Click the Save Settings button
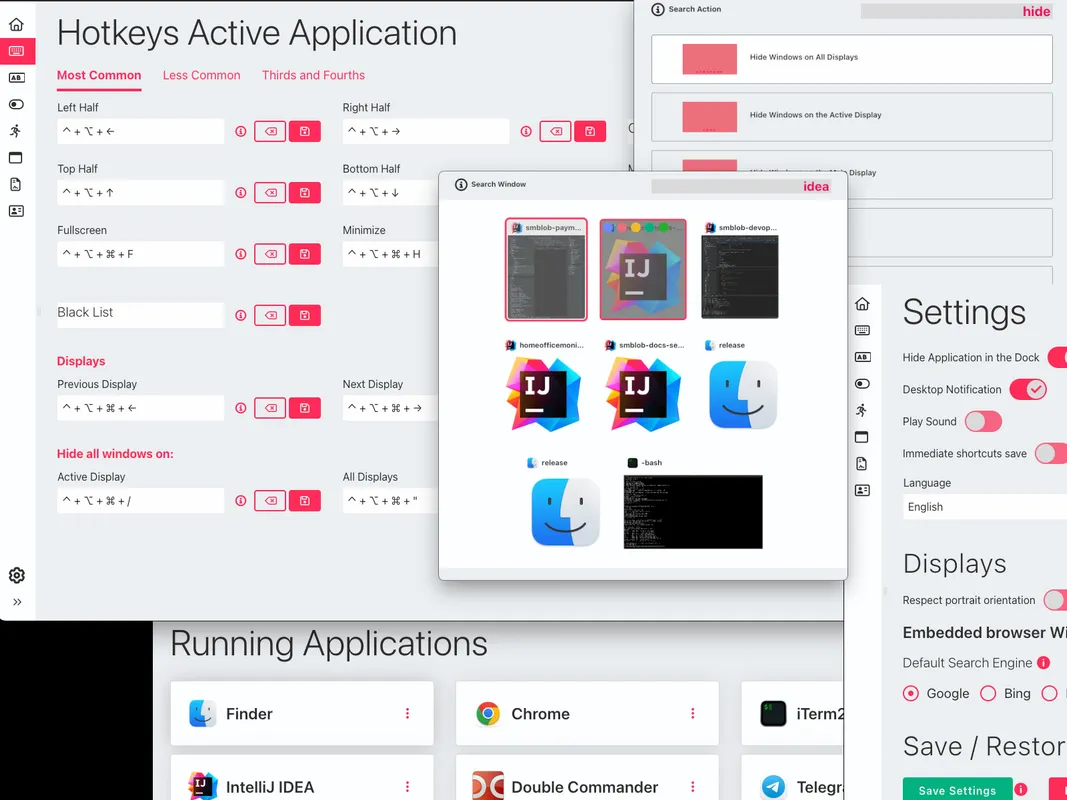The width and height of the screenshot is (1067, 800). (x=956, y=789)
